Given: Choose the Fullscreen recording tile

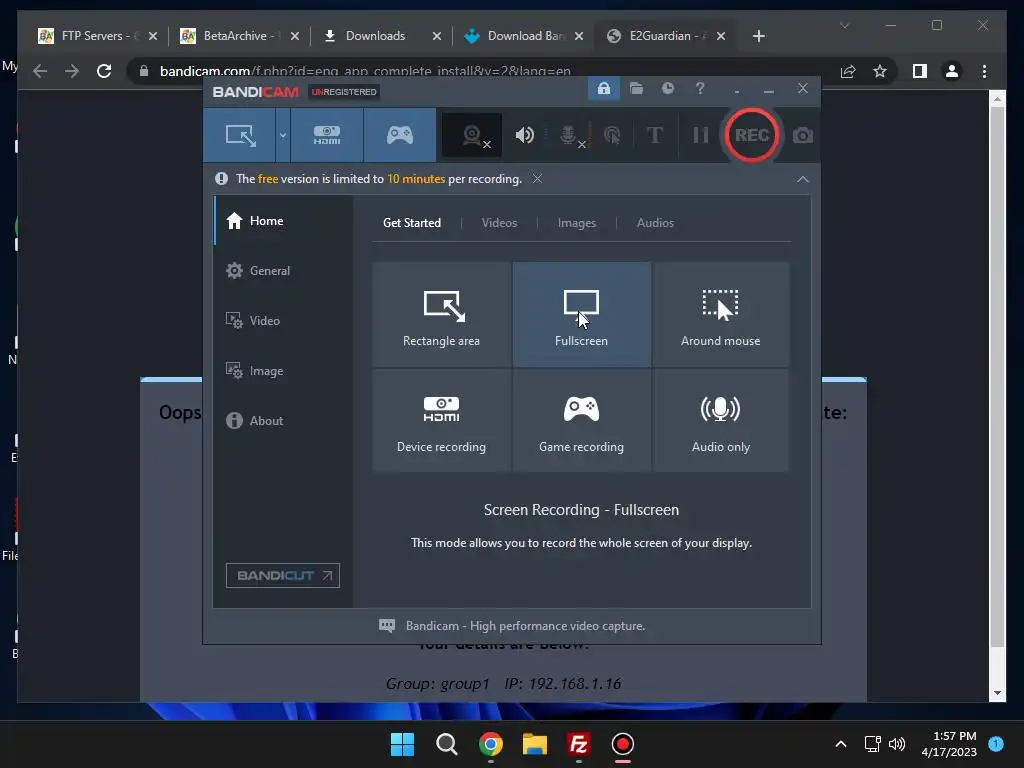Looking at the screenshot, I should [581, 315].
